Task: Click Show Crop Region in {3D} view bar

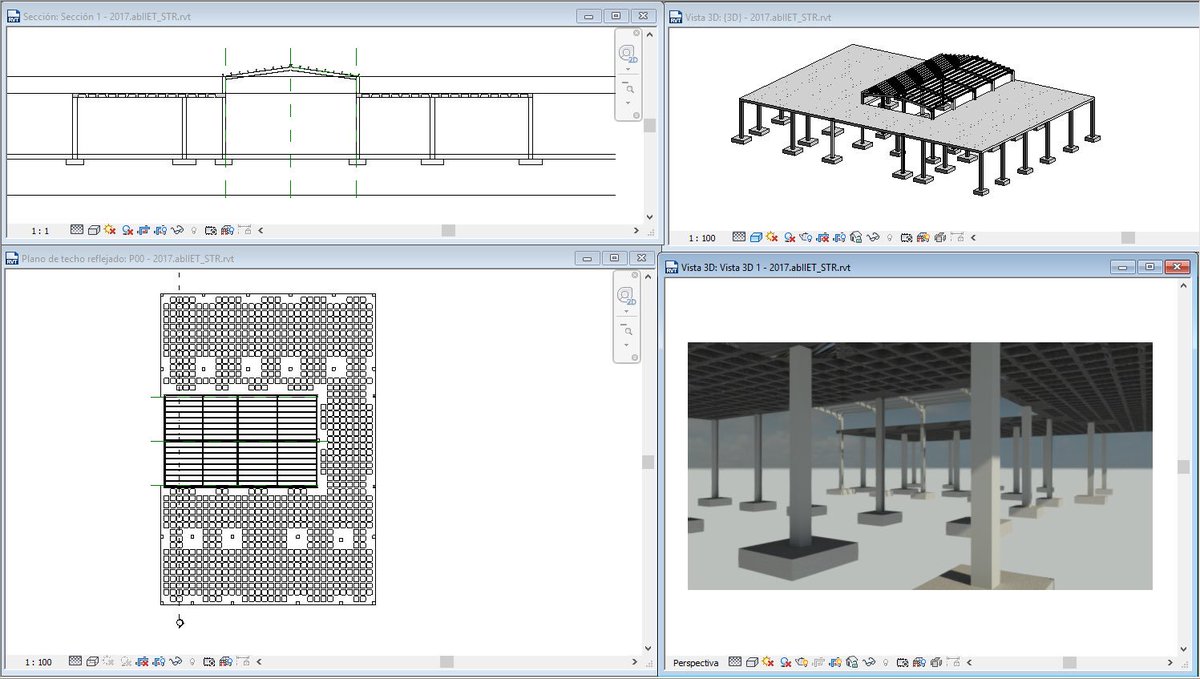Action: point(840,238)
